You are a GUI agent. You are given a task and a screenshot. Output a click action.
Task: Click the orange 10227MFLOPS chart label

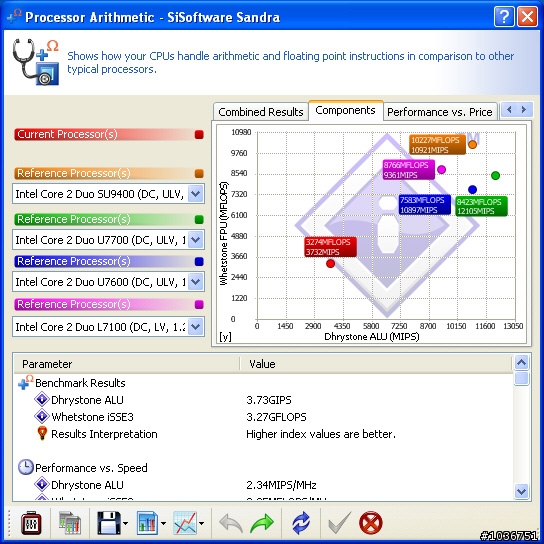pos(437,145)
